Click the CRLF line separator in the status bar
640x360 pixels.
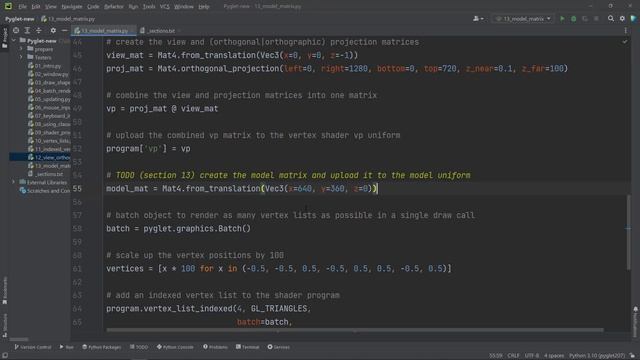pyautogui.click(x=513, y=356)
